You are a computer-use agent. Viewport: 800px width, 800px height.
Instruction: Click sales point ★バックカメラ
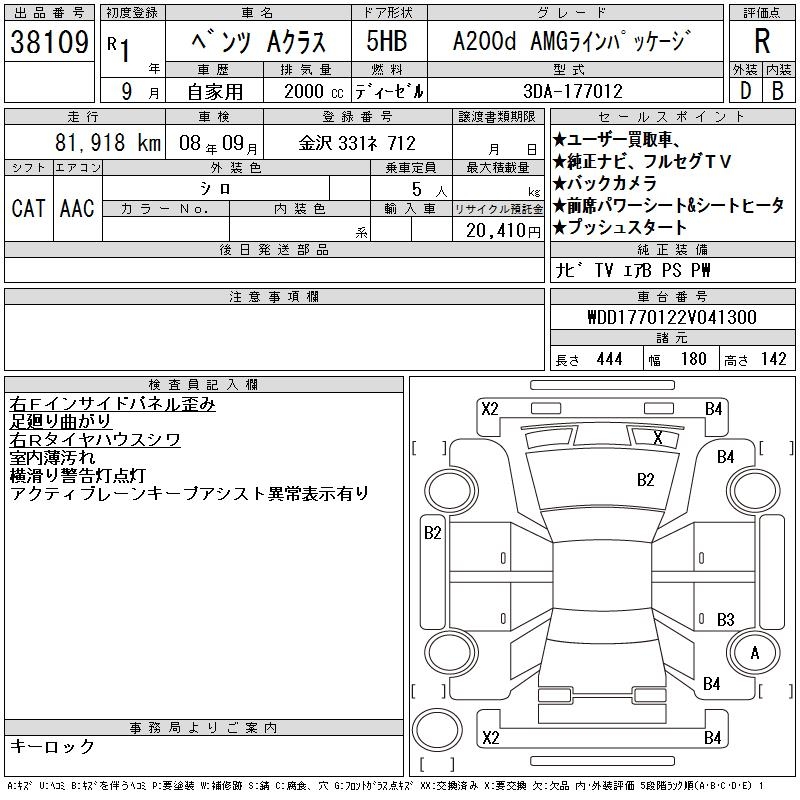point(605,183)
